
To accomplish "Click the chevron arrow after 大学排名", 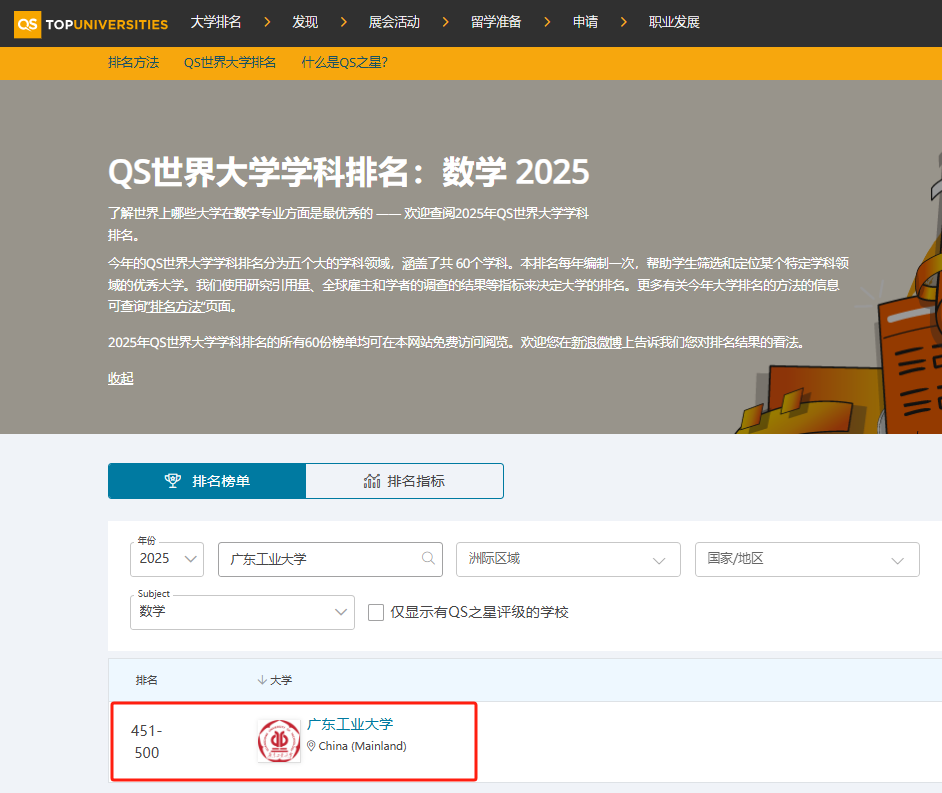I will (x=264, y=22).
